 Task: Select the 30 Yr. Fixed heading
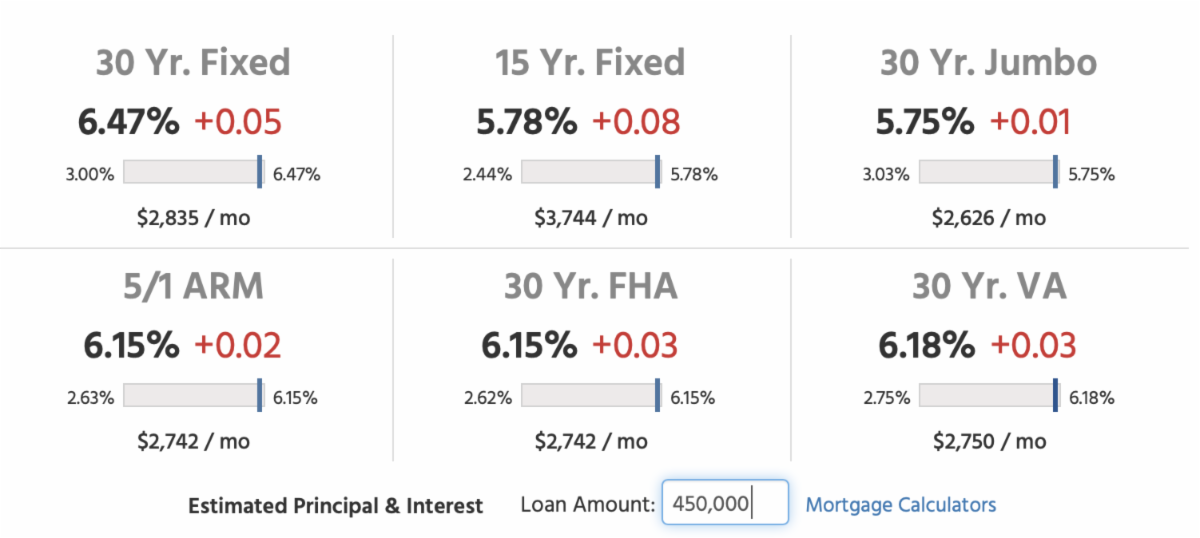(193, 63)
